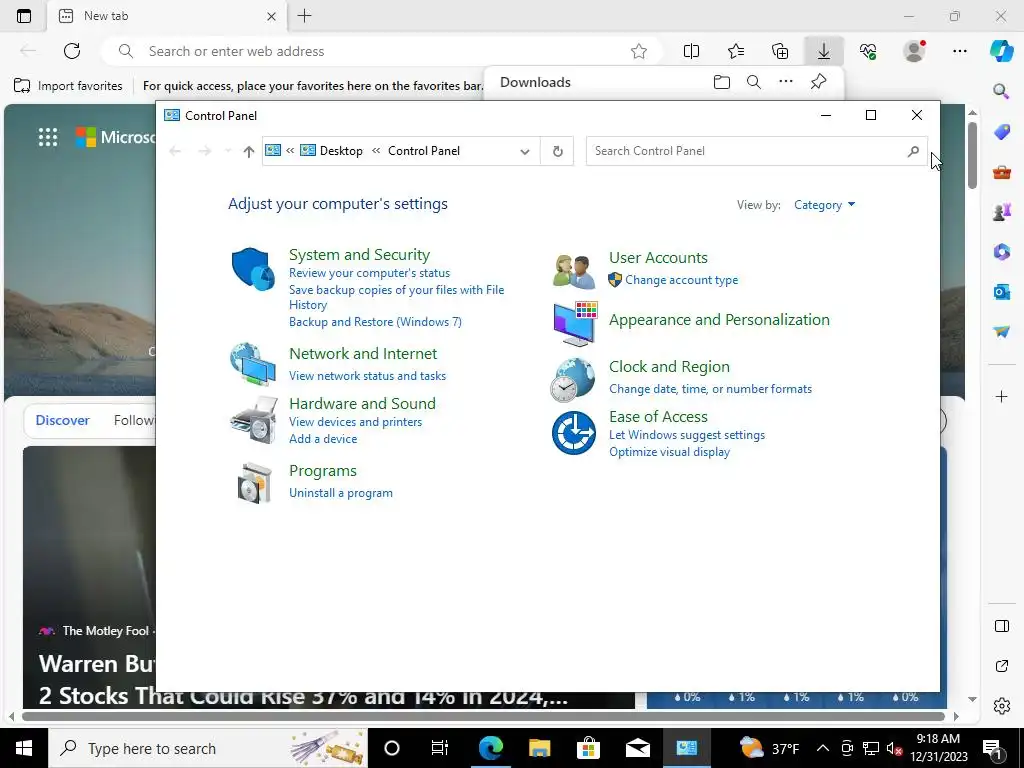Click the Edge web address bar
This screenshot has height=768, width=1024.
[382, 51]
